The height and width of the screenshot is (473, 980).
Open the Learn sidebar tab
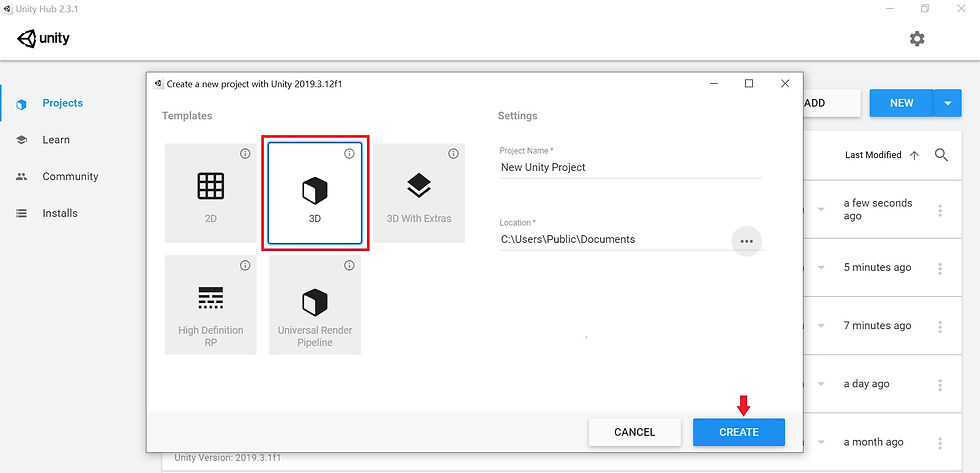pos(56,140)
